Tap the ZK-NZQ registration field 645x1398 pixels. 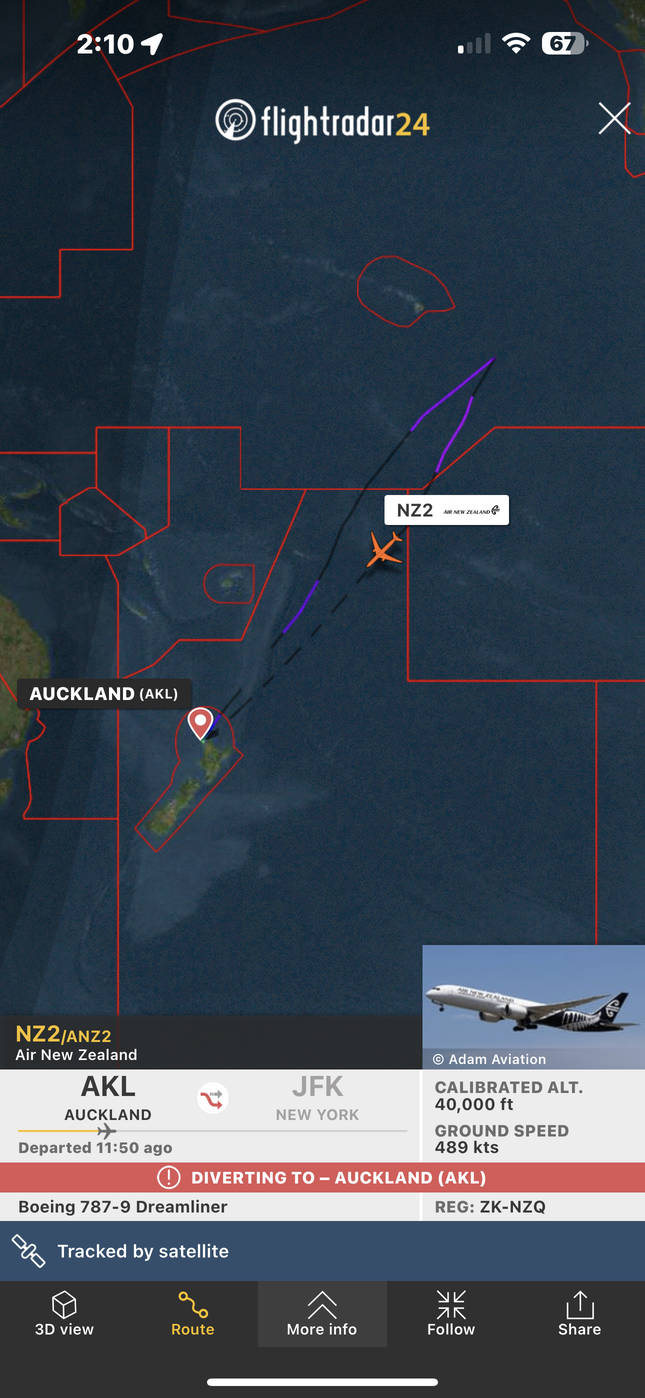pos(534,1207)
